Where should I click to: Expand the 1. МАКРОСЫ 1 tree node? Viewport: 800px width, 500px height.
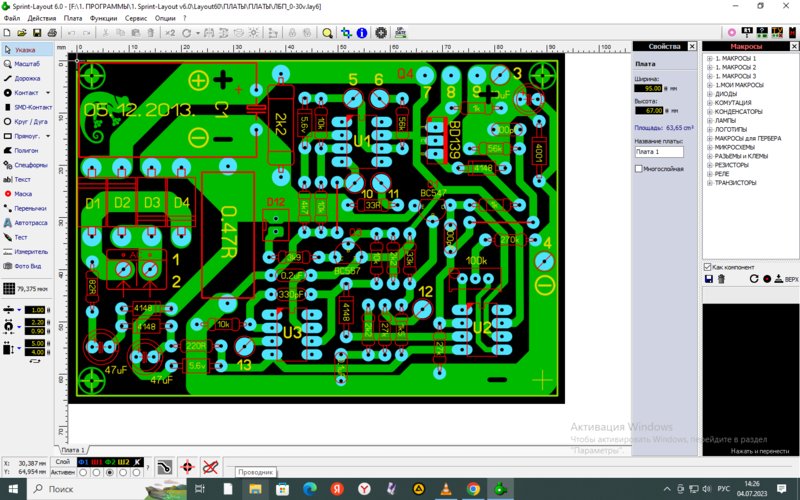click(x=710, y=59)
